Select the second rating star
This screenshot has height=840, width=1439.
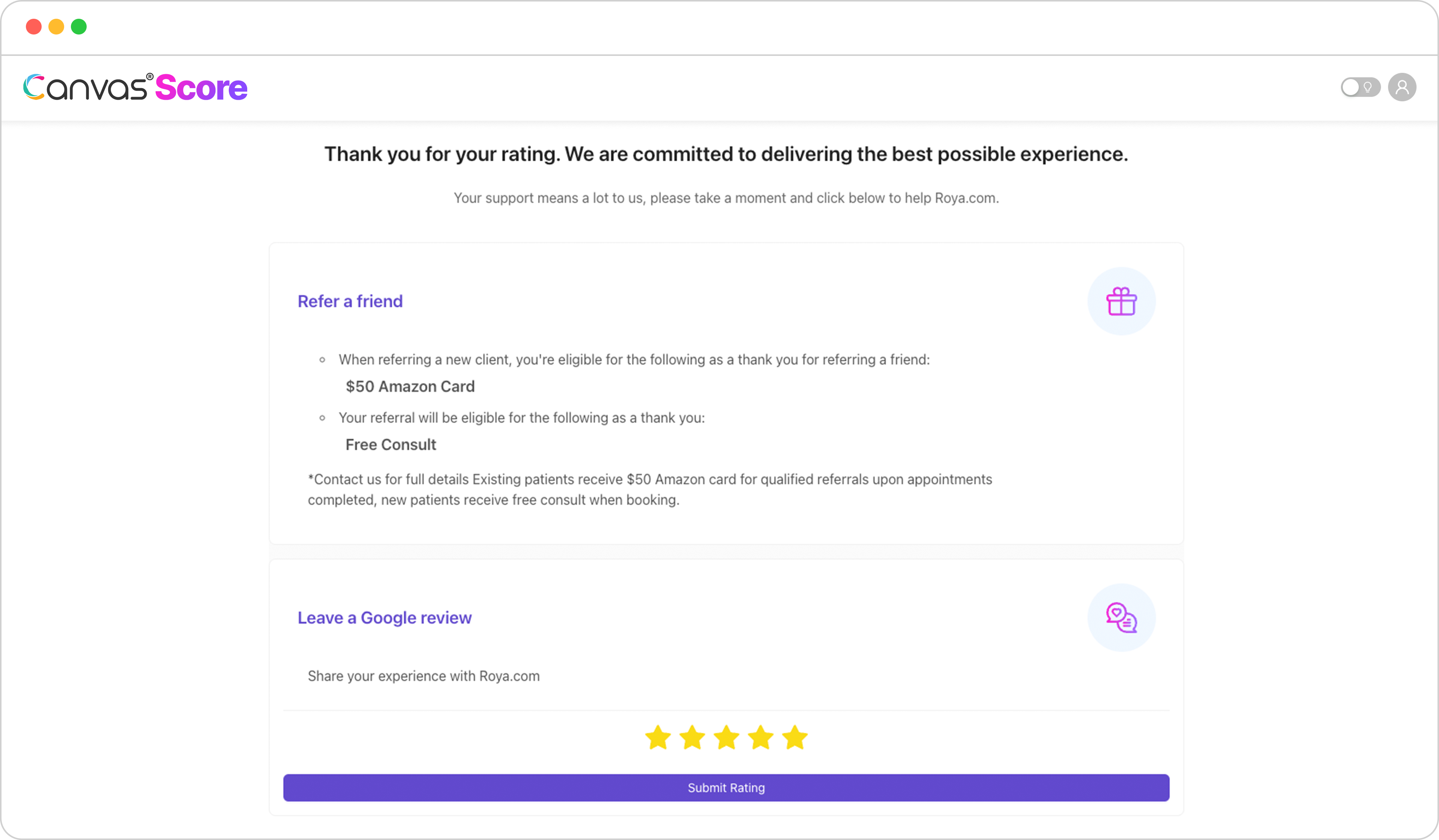click(x=692, y=737)
